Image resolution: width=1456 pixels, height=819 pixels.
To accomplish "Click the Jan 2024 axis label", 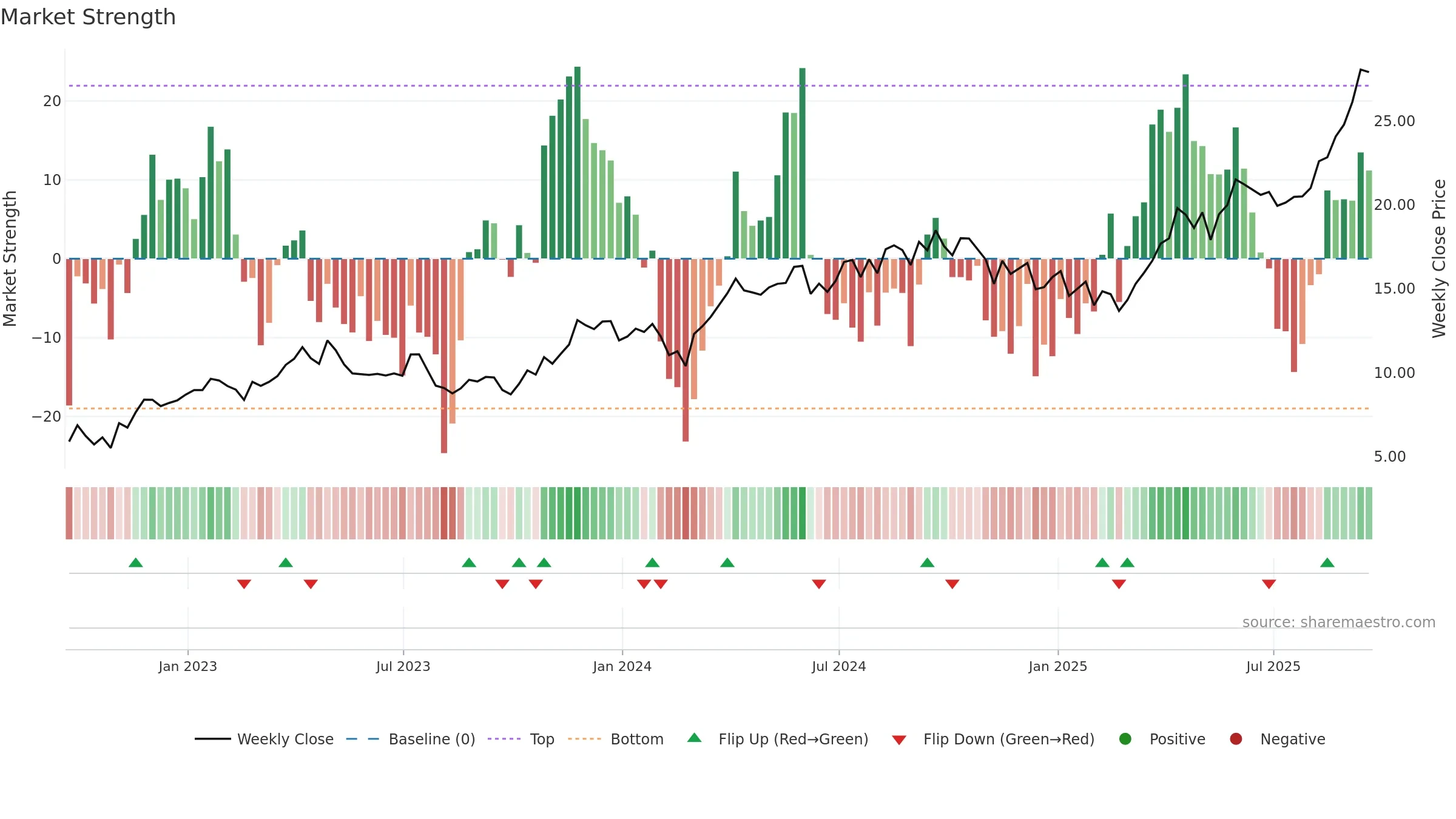I will (x=622, y=666).
